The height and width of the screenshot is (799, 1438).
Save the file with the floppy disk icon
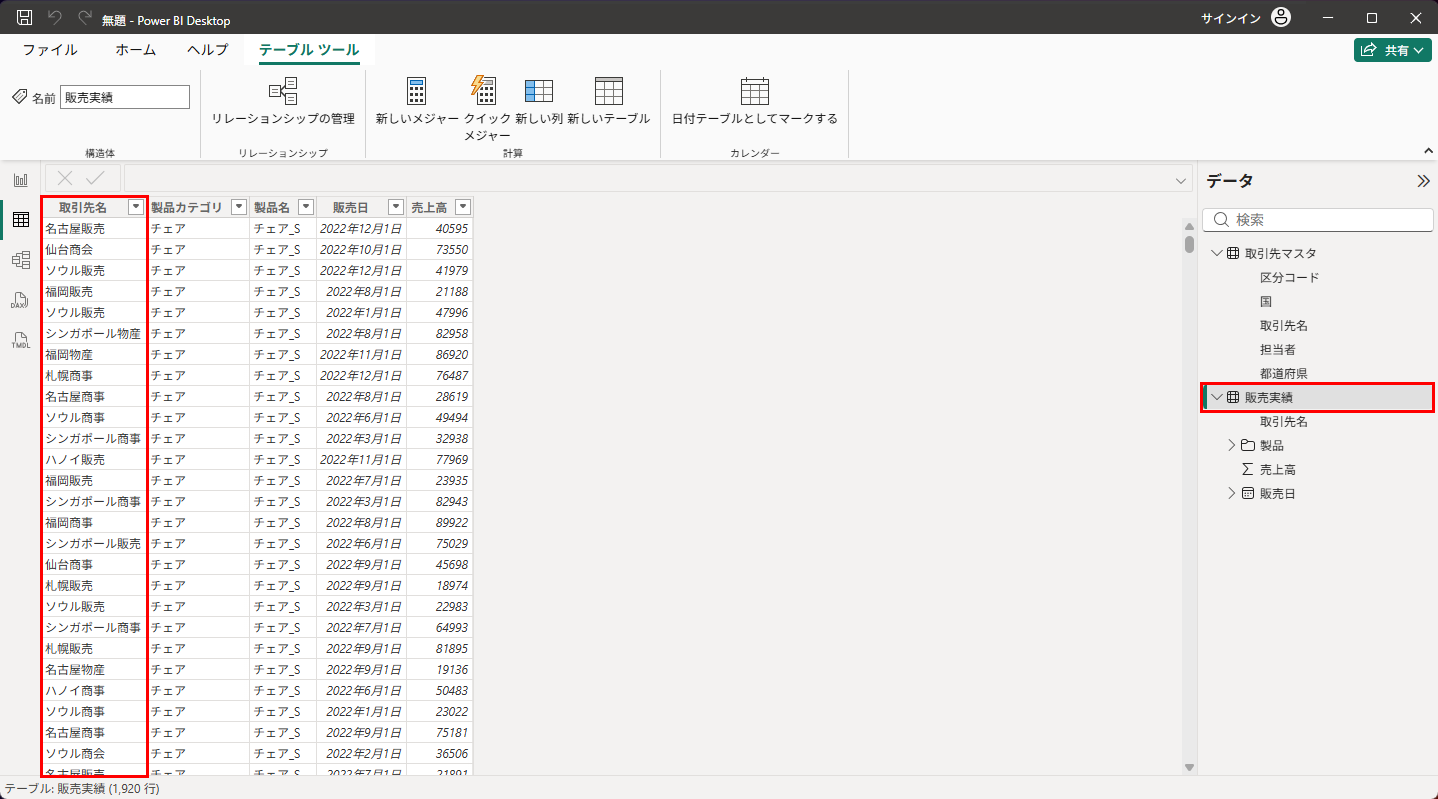(x=25, y=18)
